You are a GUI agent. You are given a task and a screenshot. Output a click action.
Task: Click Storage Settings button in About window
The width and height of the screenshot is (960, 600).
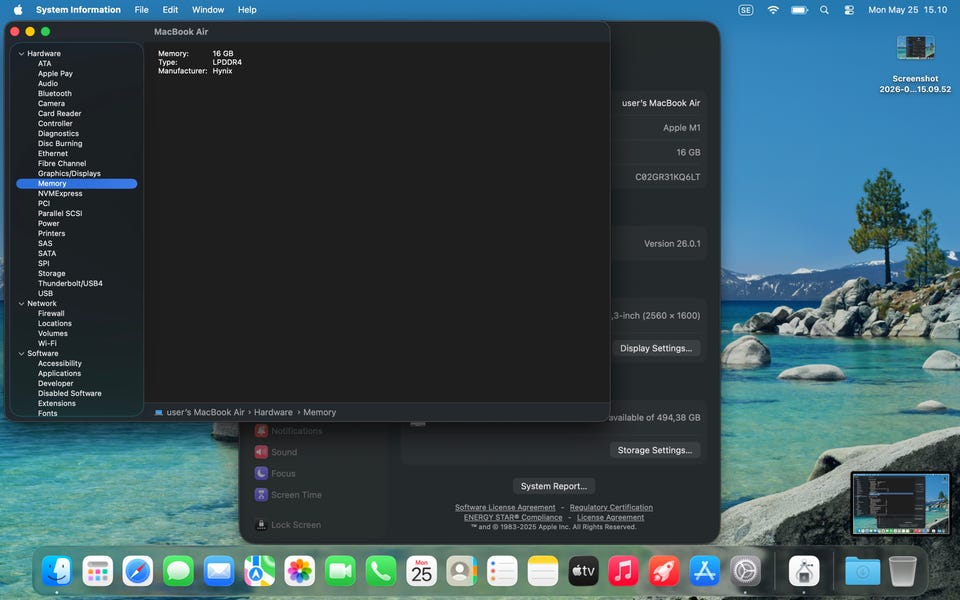[654, 450]
